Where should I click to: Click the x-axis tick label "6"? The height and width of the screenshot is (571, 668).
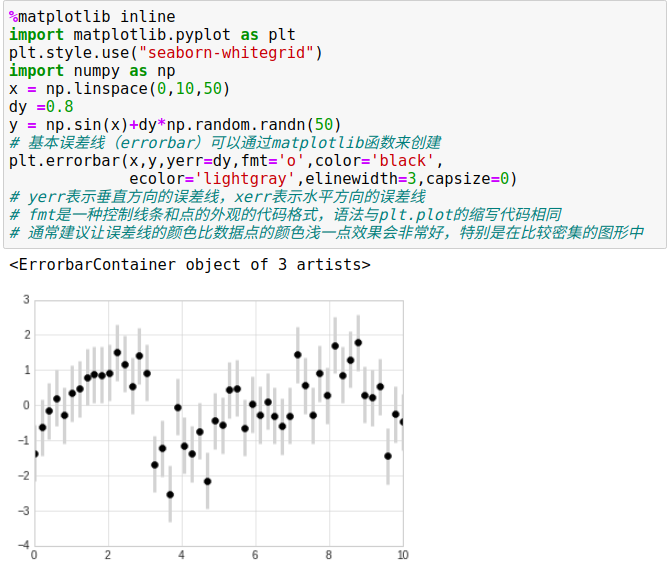pos(255,555)
